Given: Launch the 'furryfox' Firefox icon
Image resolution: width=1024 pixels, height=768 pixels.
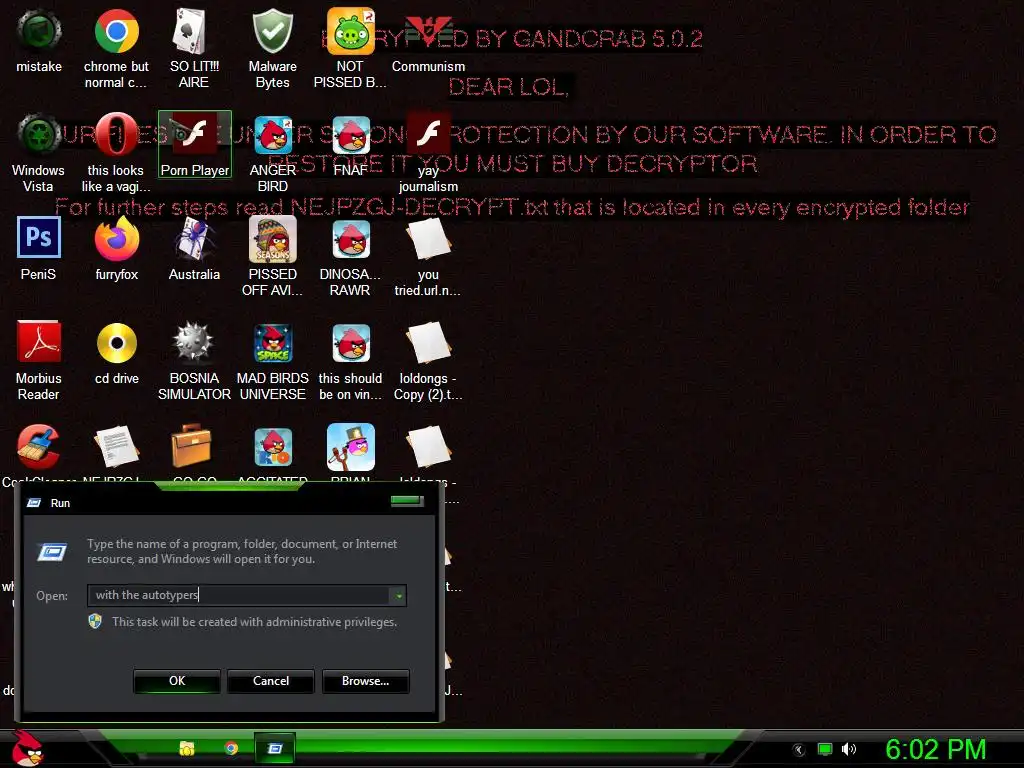Looking at the screenshot, I should coord(116,249).
